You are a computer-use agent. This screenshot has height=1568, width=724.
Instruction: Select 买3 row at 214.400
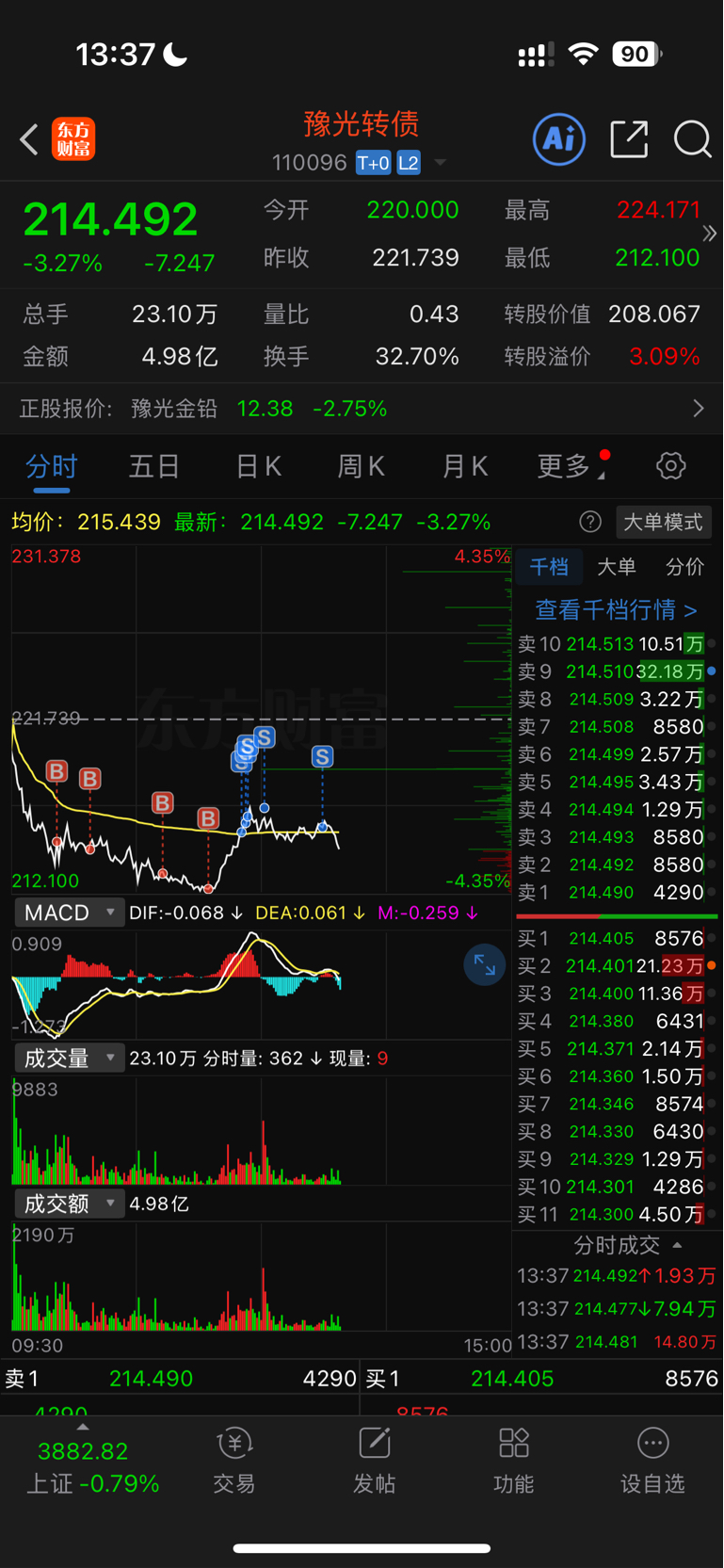[617, 994]
